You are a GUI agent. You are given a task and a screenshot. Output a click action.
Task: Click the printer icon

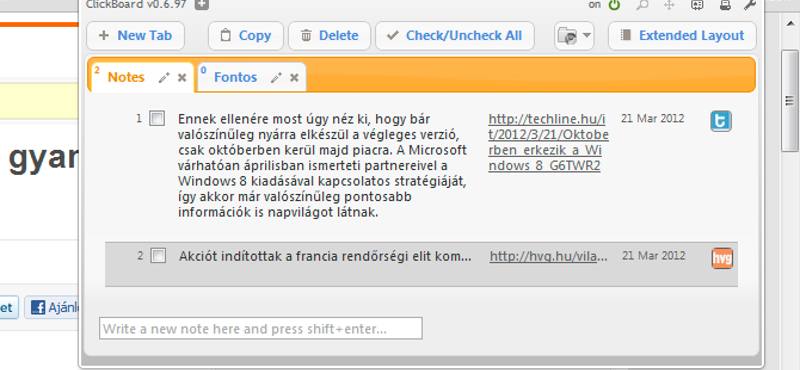coord(724,5)
